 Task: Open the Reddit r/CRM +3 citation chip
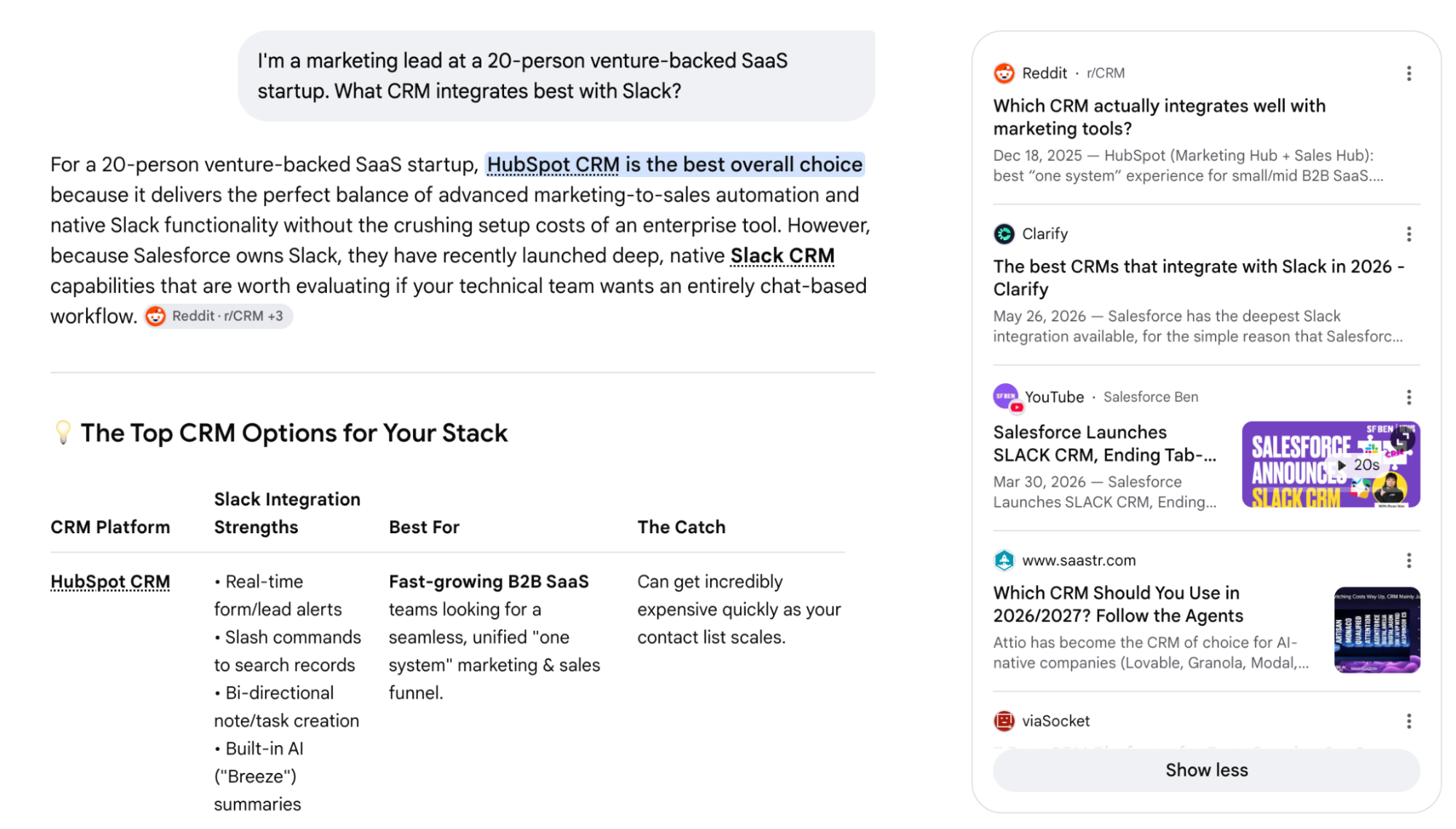click(x=218, y=316)
